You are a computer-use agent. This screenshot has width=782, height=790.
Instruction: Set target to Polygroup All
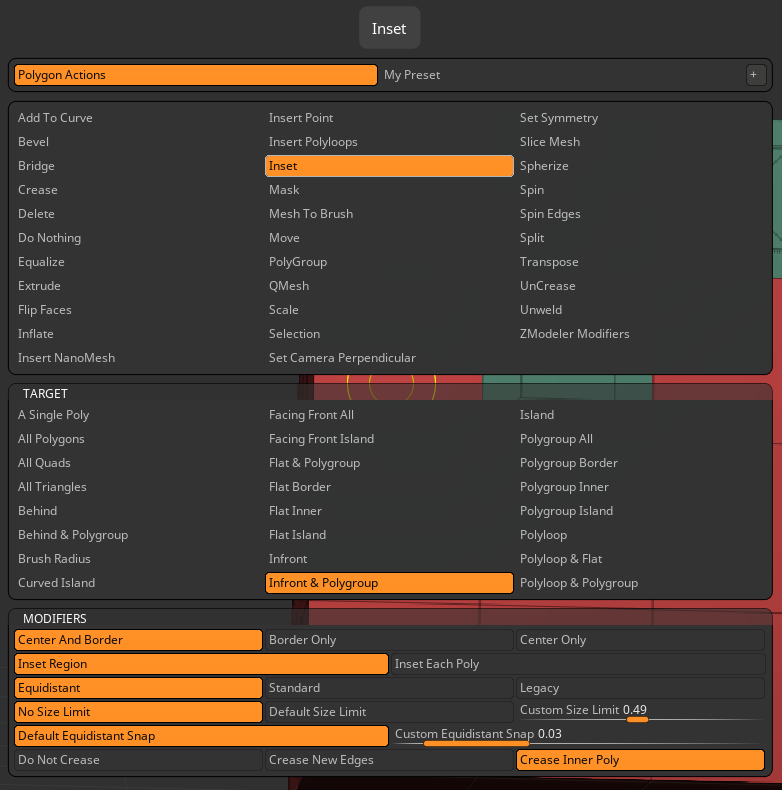tap(556, 439)
